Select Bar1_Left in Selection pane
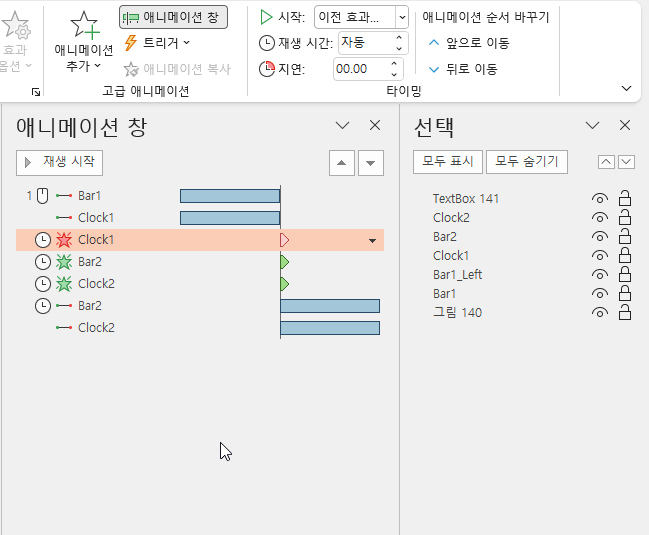The image size is (649, 535). pos(457,275)
